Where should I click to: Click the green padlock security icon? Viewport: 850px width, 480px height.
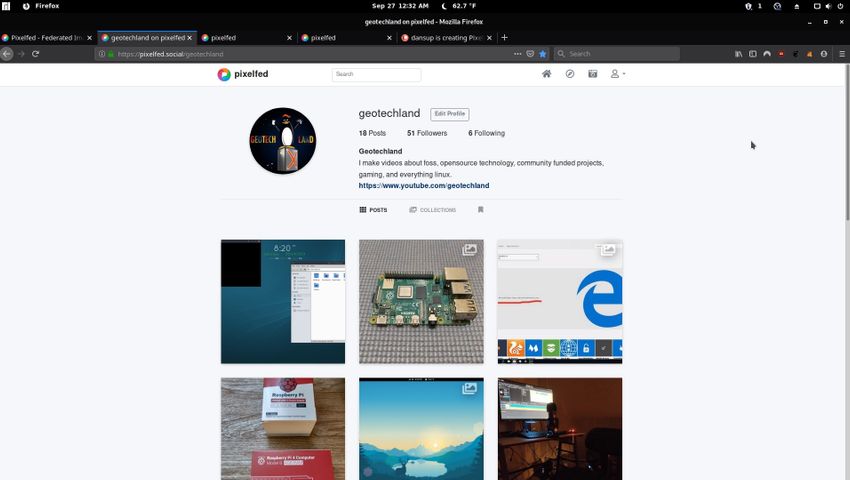click(x=111, y=54)
